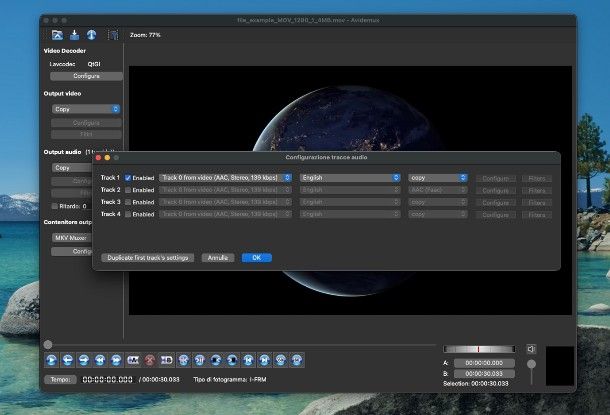
Task: Disable the Track 1 Enabled checkbox
Action: point(129,178)
